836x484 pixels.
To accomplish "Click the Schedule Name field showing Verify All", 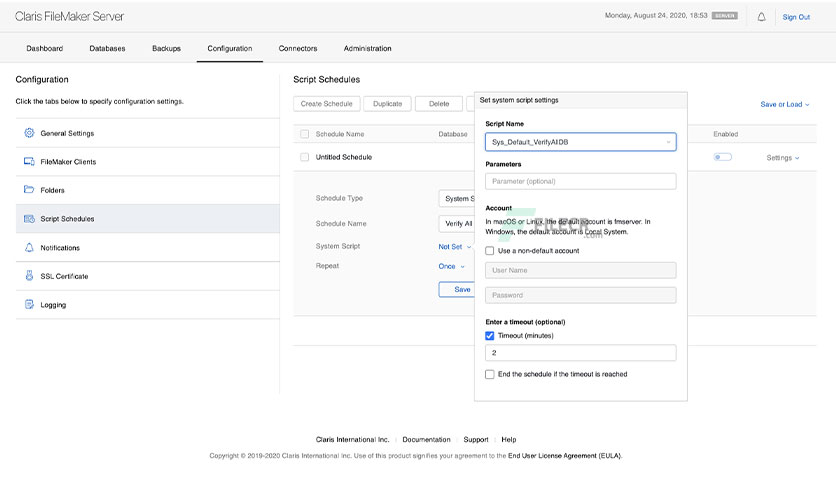I will 456,224.
